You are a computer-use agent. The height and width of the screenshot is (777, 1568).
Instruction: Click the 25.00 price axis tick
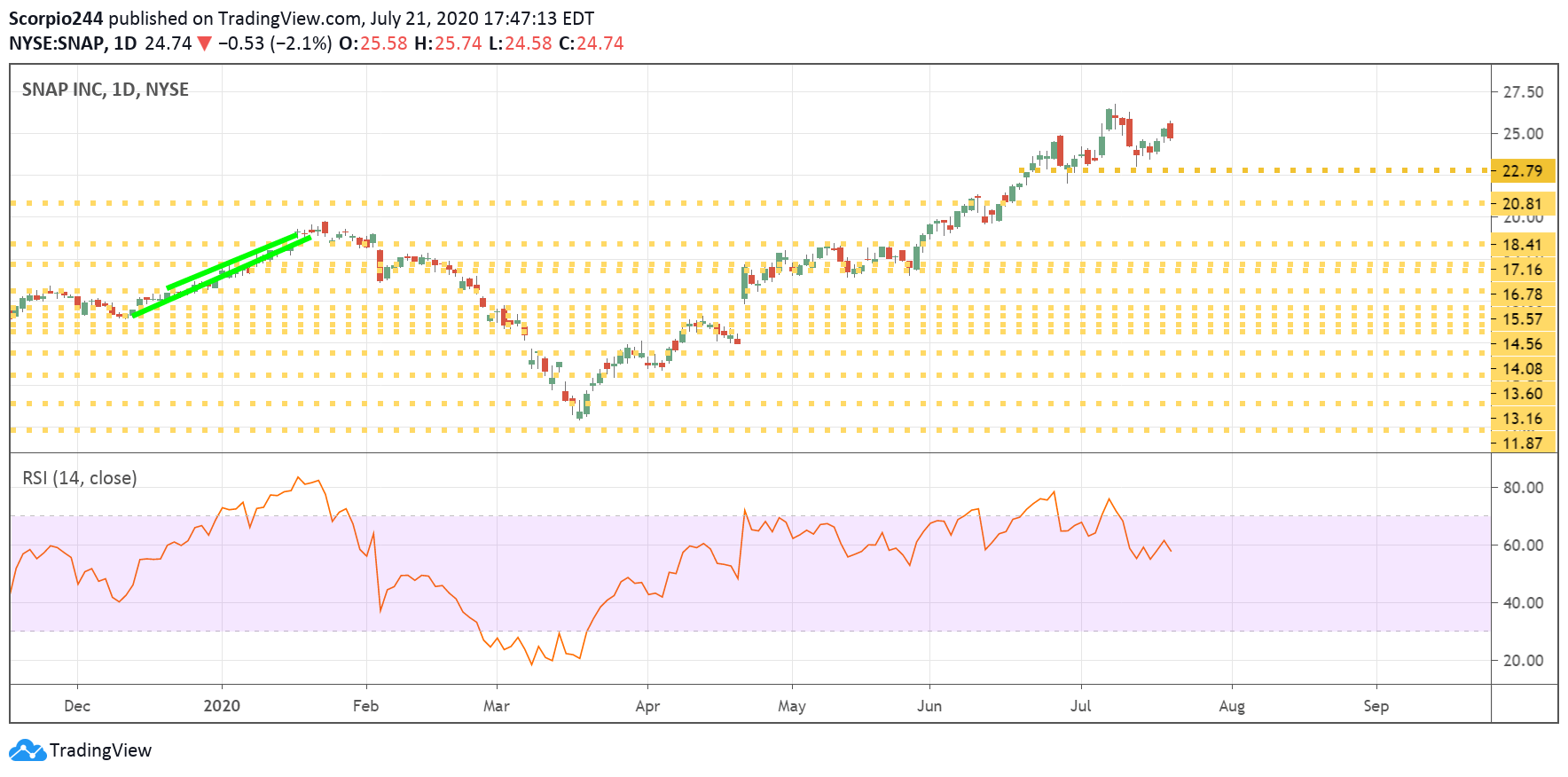(x=1523, y=133)
